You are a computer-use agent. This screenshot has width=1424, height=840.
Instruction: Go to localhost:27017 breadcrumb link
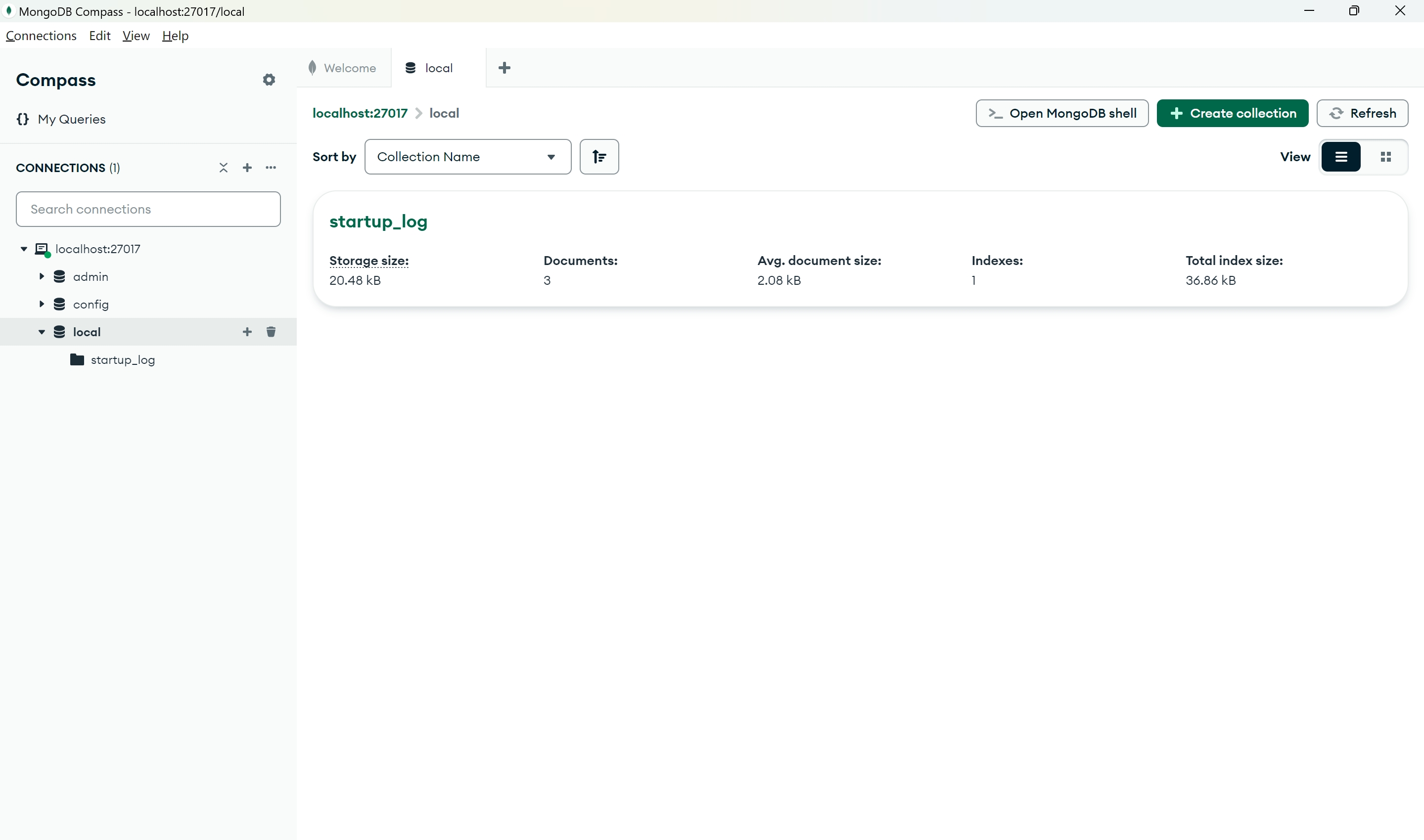coord(360,113)
